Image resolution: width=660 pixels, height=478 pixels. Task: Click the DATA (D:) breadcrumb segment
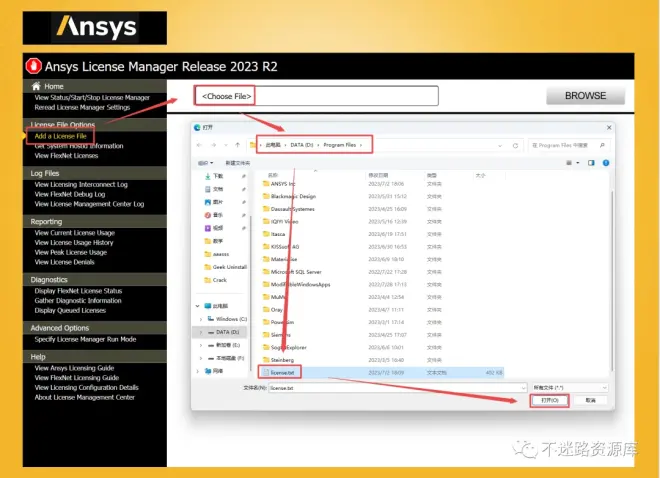point(302,145)
